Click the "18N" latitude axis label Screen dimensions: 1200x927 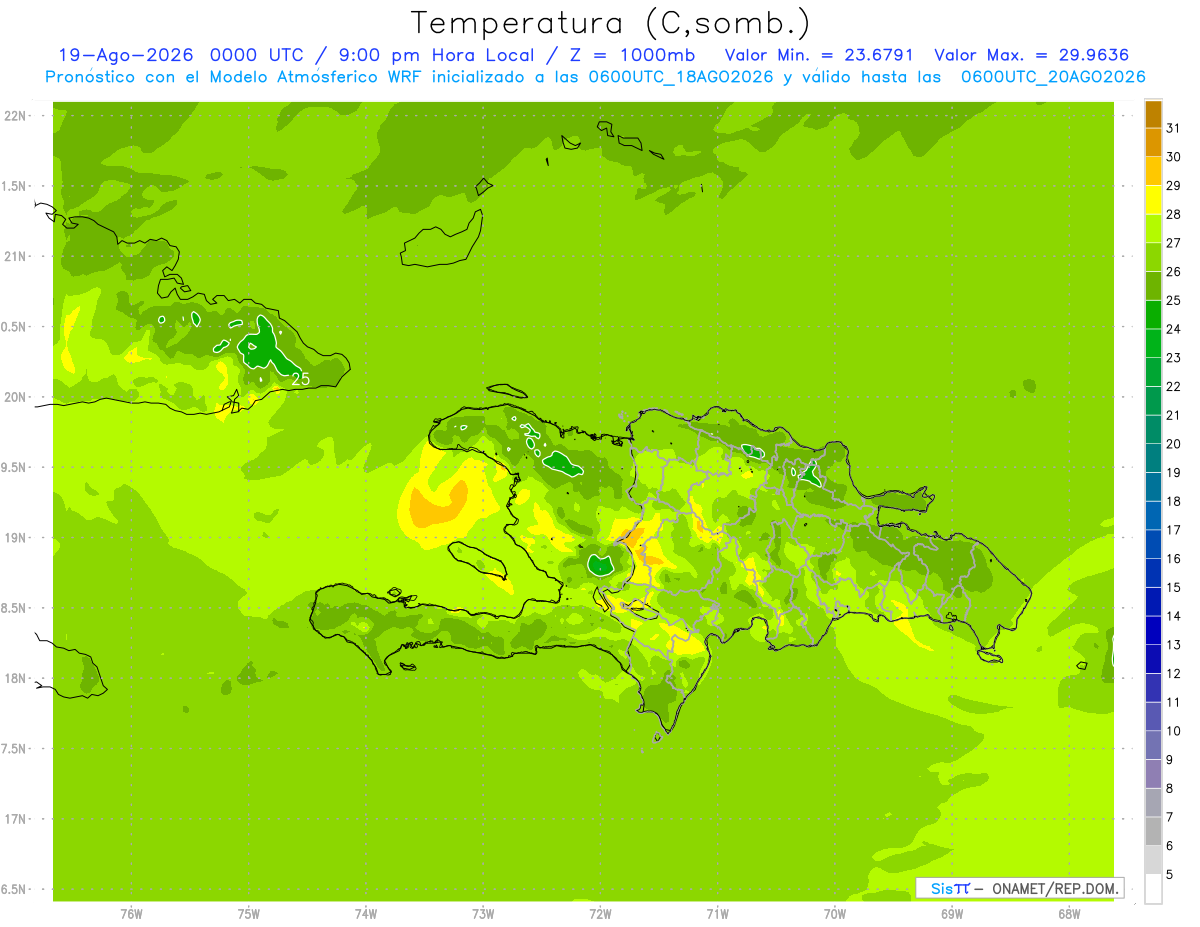16,679
